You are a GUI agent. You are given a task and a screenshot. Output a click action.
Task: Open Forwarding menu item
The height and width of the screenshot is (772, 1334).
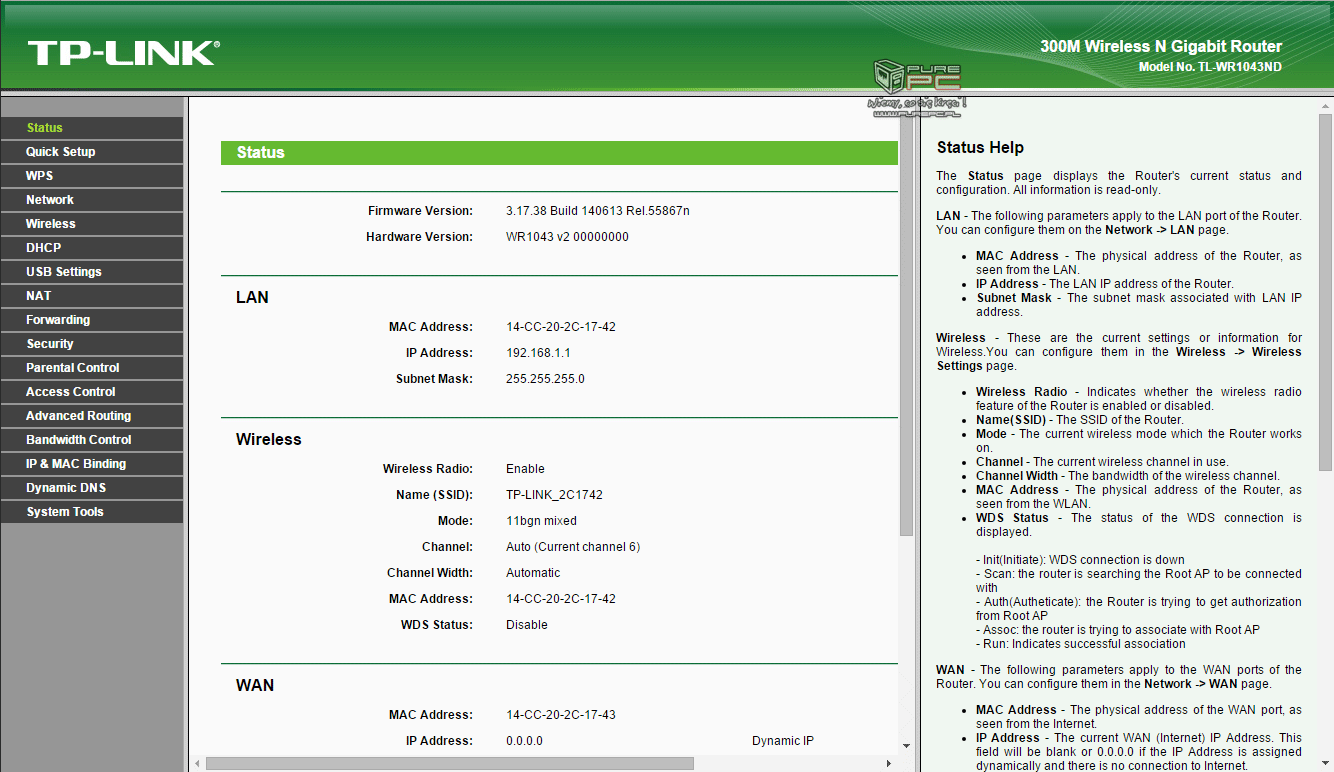point(92,320)
